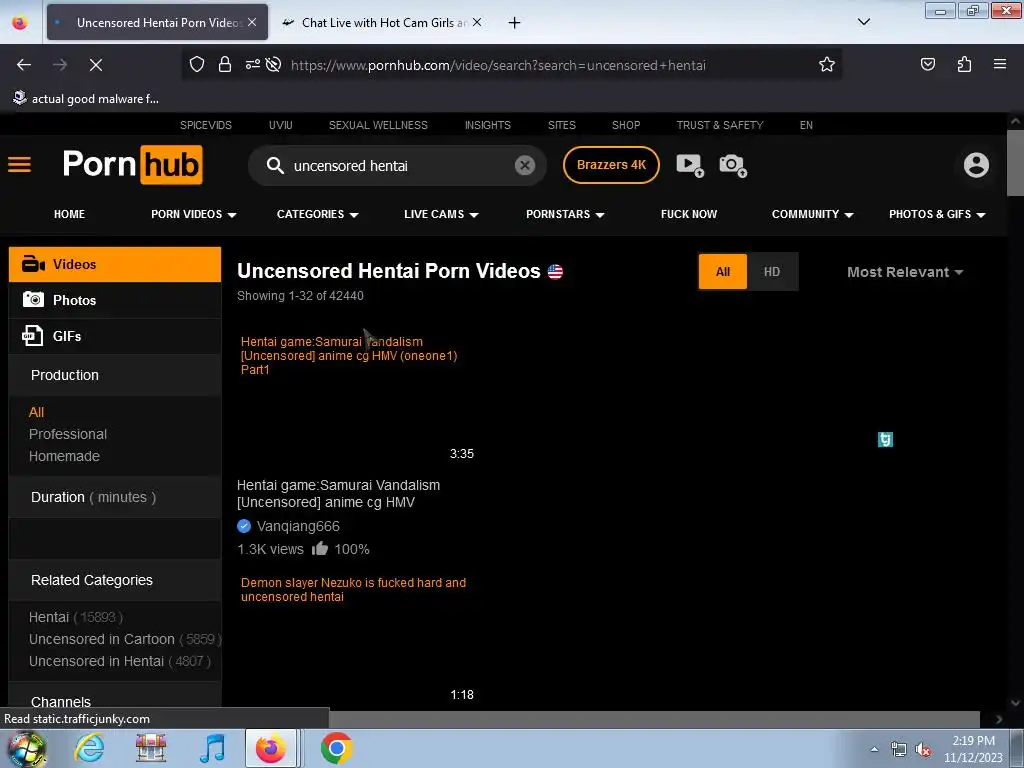The image size is (1024, 768).
Task: Open a new tab with the plus button
Action: pos(515,23)
